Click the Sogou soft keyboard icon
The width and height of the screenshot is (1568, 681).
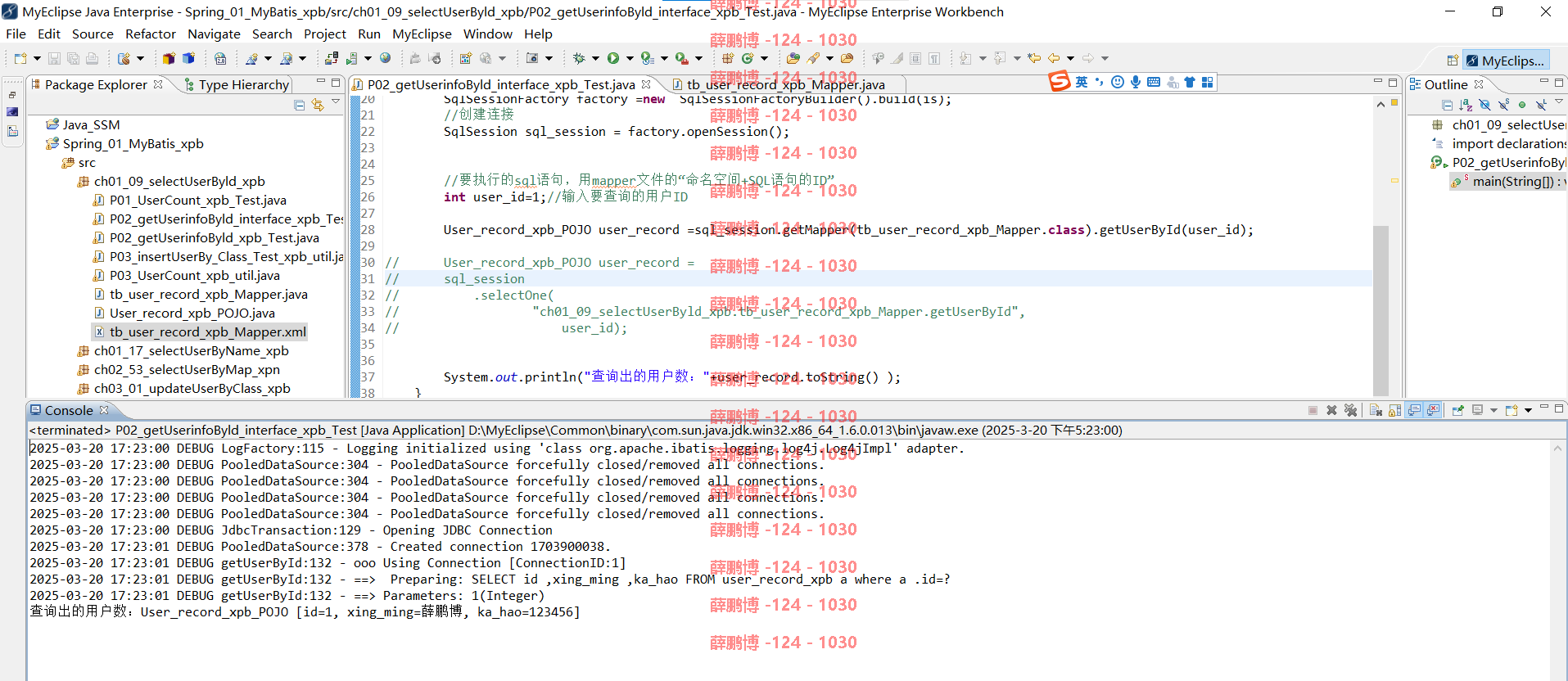click(x=1154, y=82)
